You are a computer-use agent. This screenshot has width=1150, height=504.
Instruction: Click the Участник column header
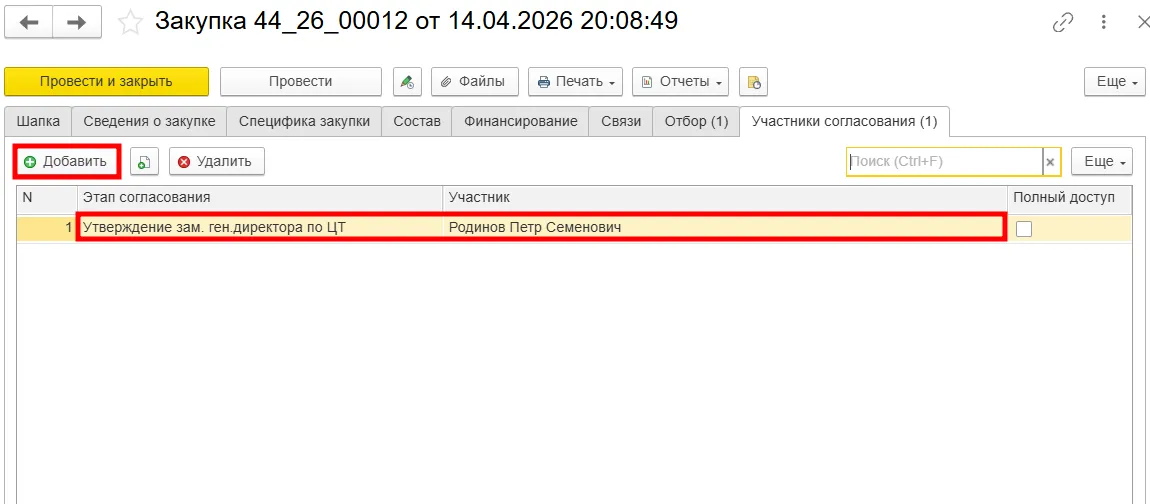(725, 197)
